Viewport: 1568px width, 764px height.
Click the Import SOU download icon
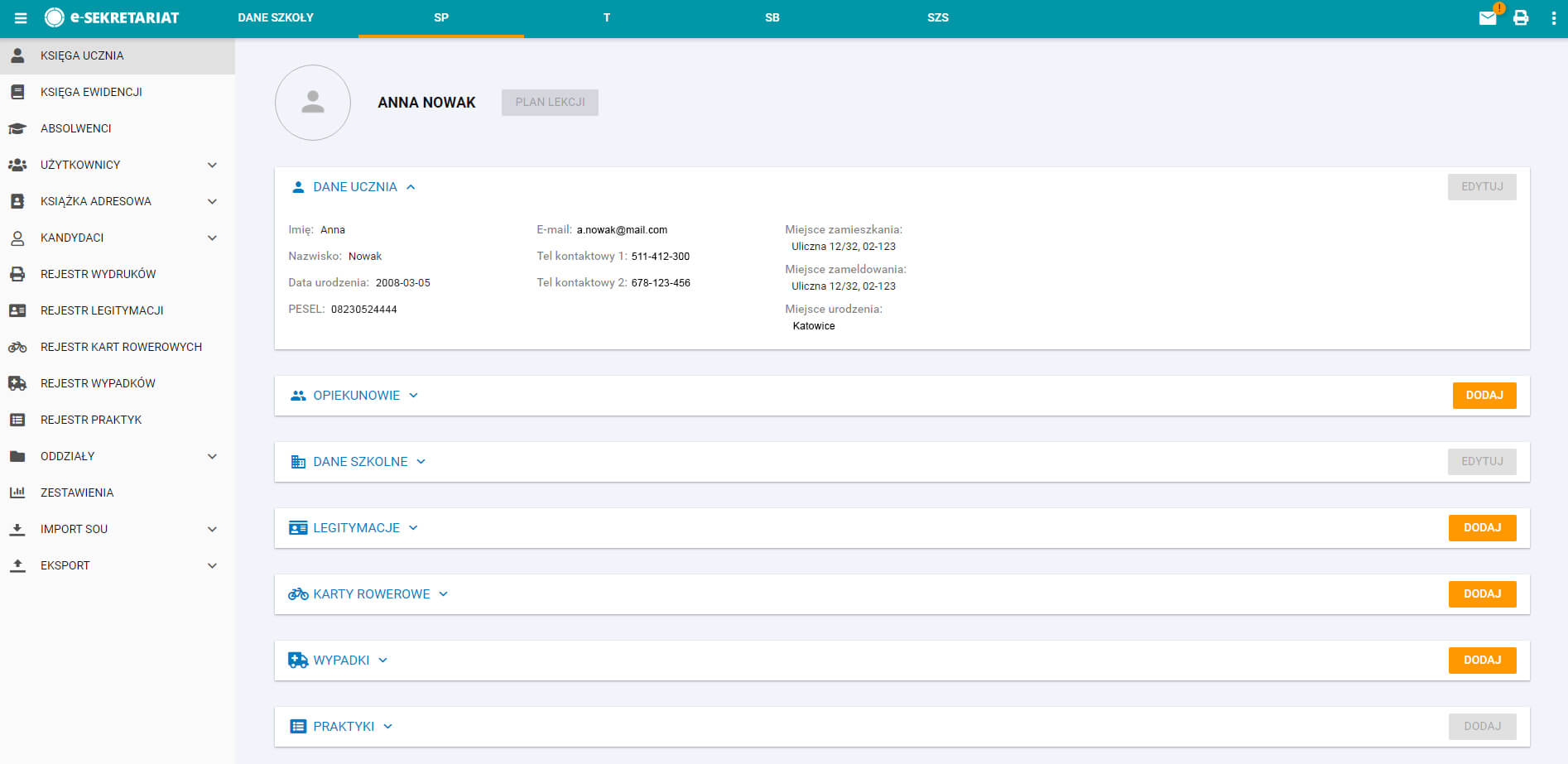point(17,529)
